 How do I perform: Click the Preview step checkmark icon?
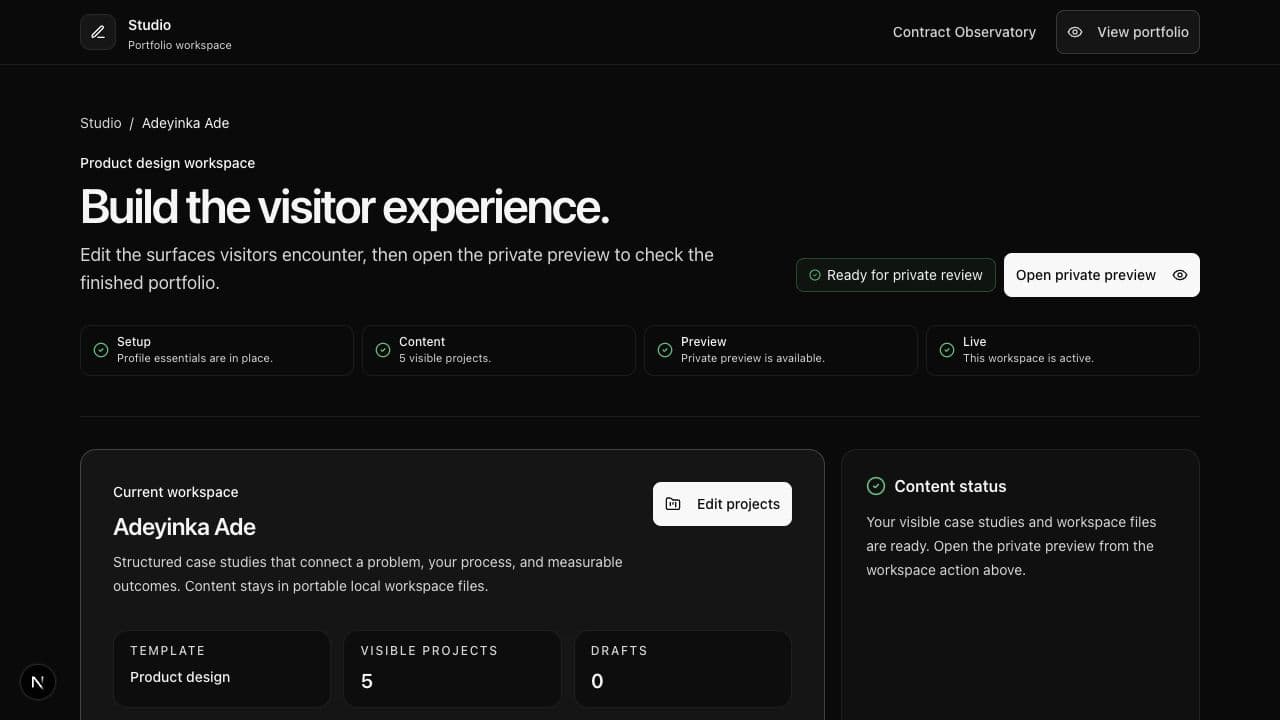coord(665,350)
